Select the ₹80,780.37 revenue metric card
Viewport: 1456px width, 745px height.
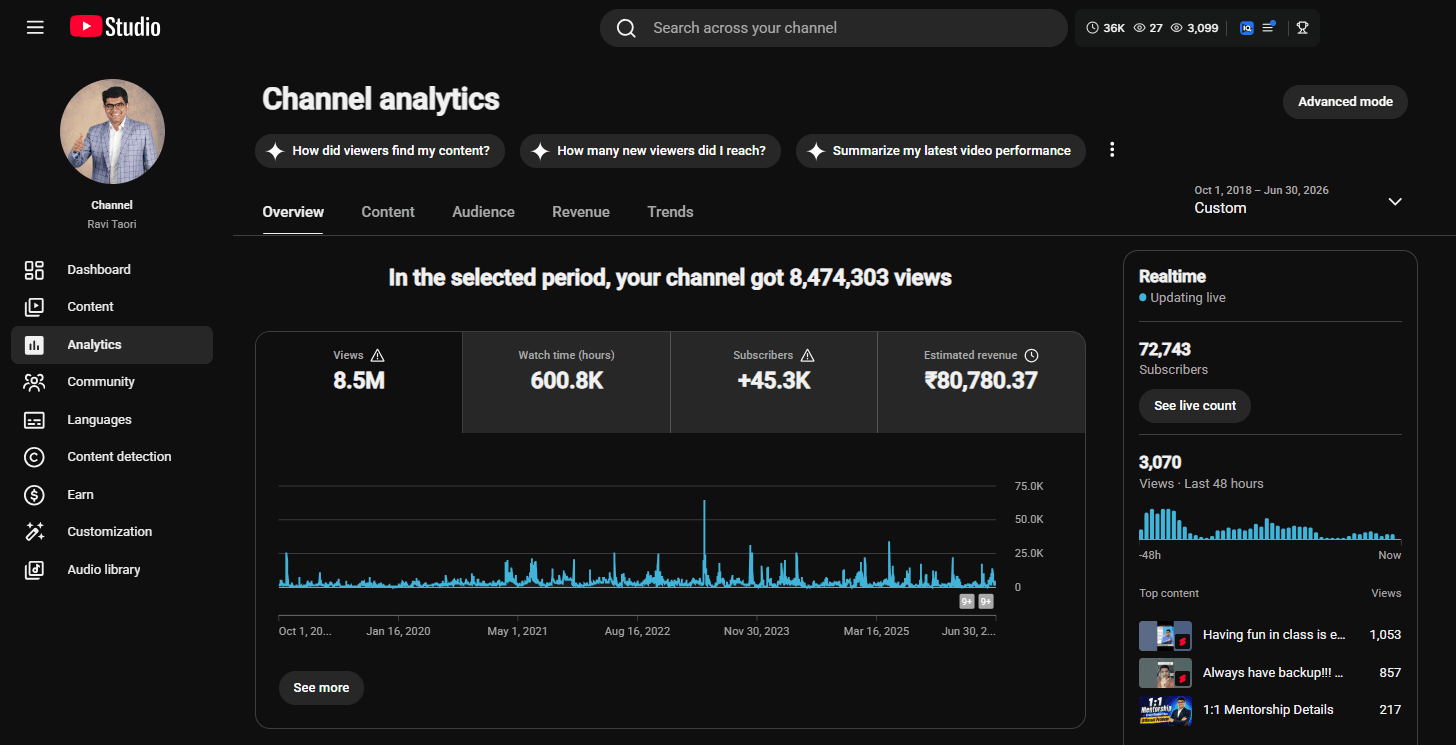[981, 383]
